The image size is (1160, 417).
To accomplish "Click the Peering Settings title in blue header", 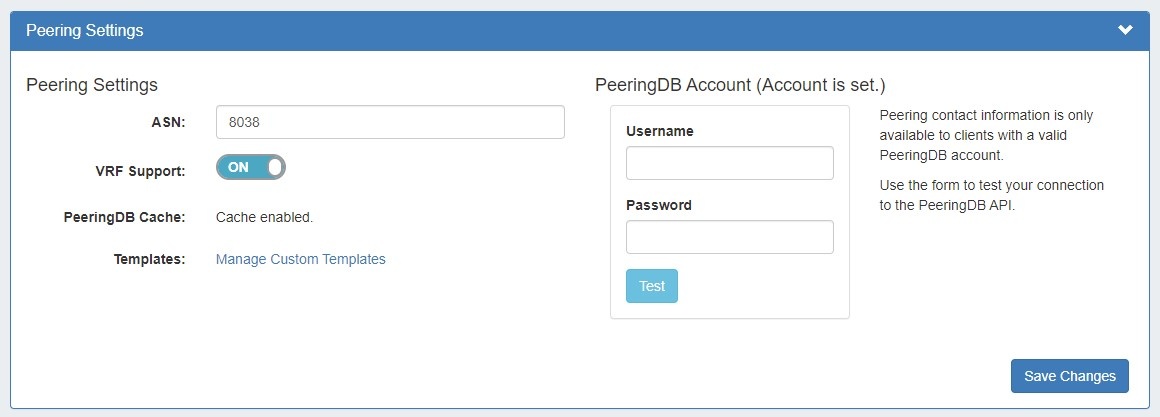I will click(85, 31).
